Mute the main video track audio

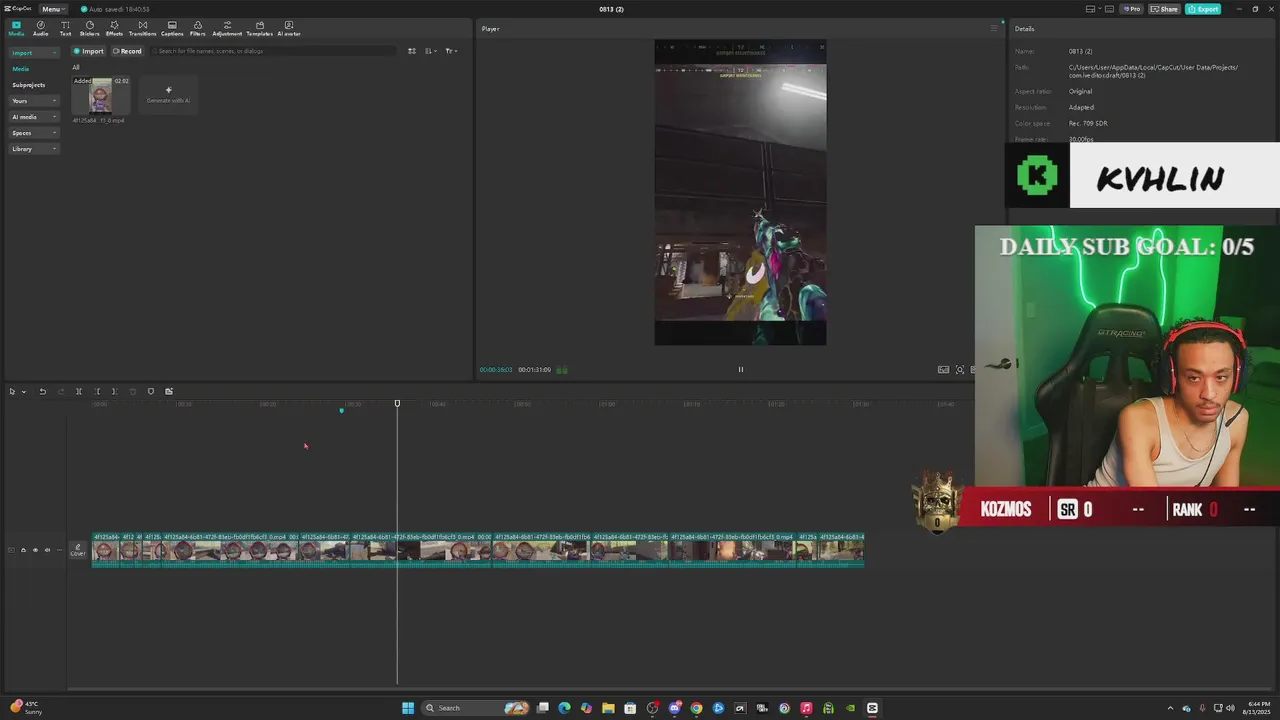pyautogui.click(x=47, y=550)
